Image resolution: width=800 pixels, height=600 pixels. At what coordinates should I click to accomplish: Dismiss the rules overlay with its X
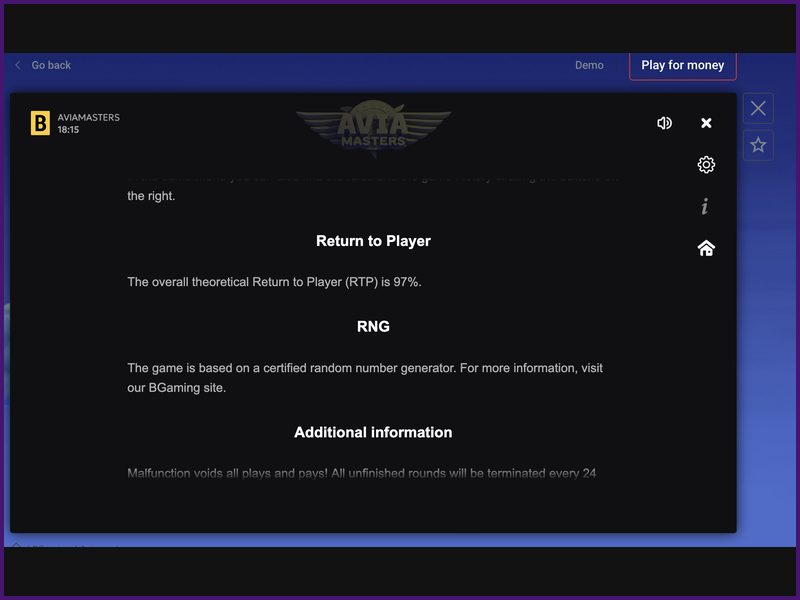pyautogui.click(x=706, y=122)
